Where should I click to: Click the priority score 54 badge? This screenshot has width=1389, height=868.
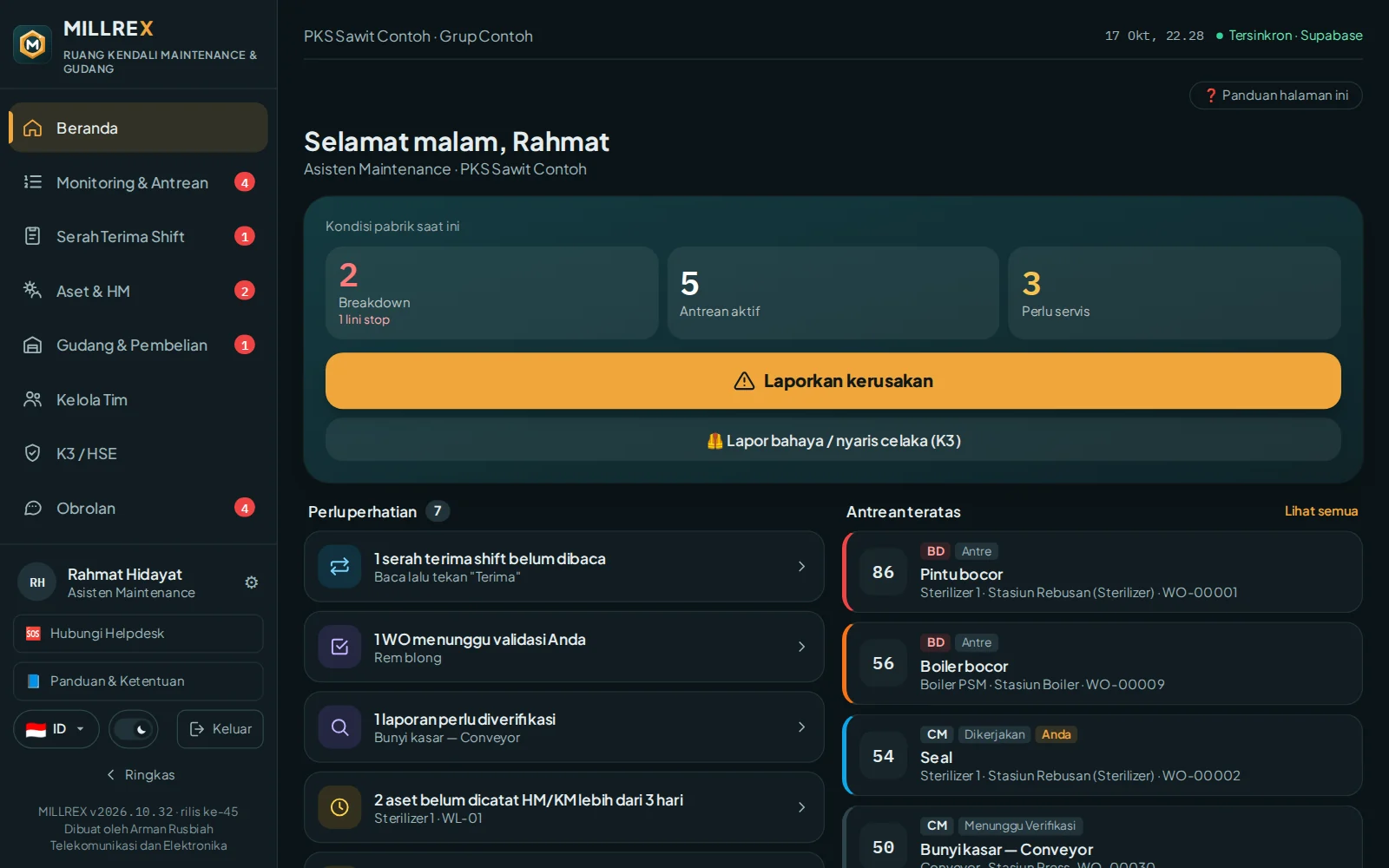pyautogui.click(x=883, y=756)
